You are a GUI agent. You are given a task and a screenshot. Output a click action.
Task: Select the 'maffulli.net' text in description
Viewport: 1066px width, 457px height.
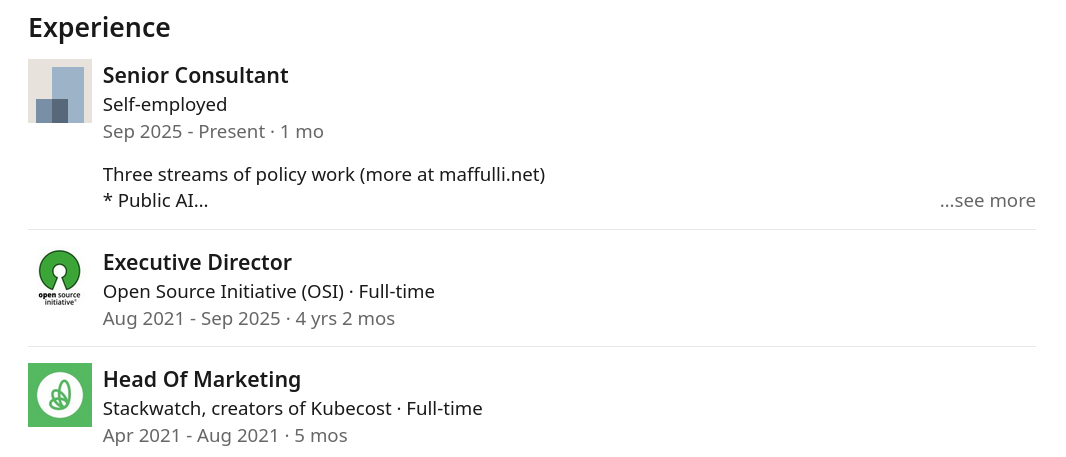(489, 175)
